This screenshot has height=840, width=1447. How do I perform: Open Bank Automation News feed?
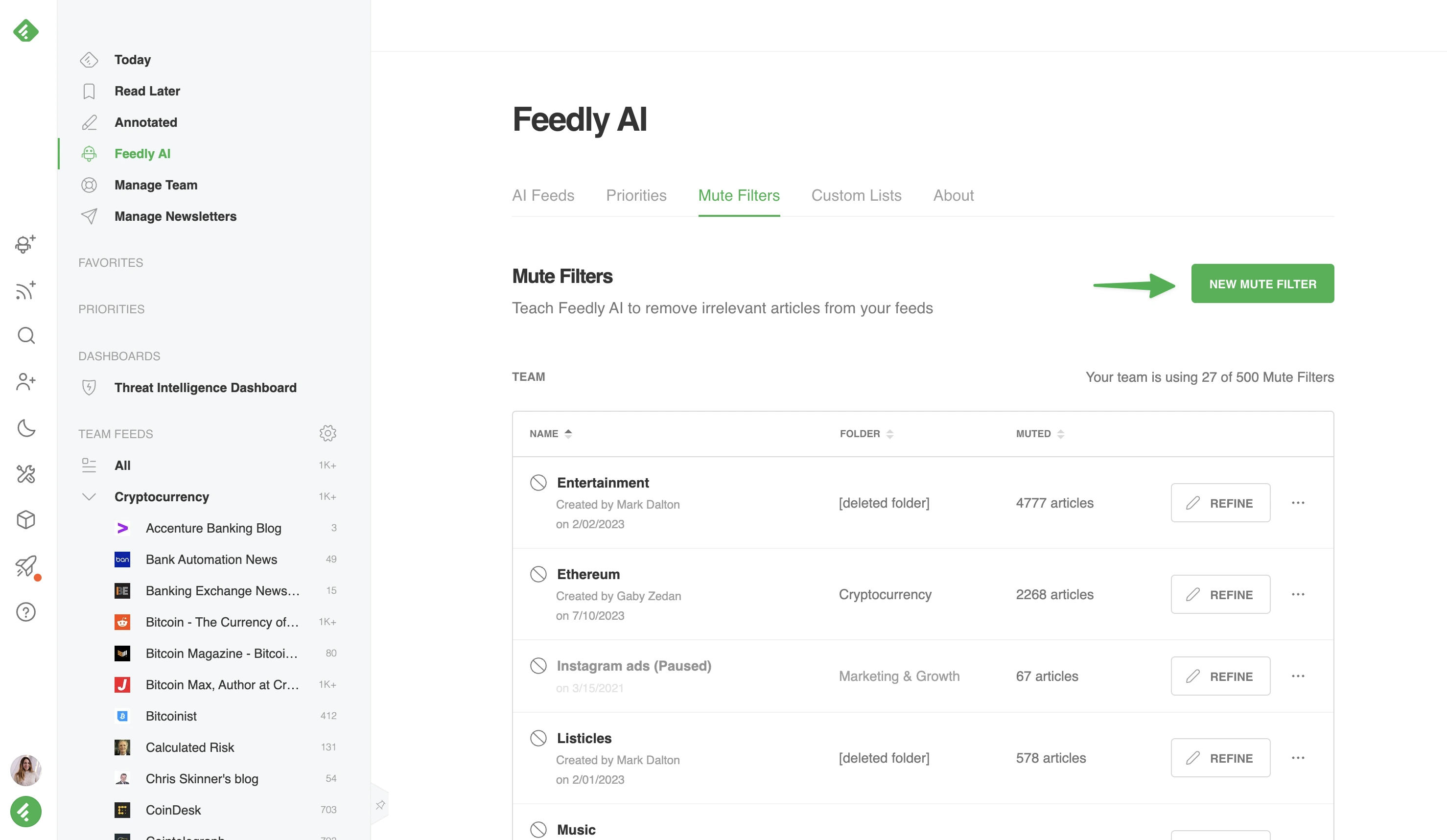coord(210,559)
